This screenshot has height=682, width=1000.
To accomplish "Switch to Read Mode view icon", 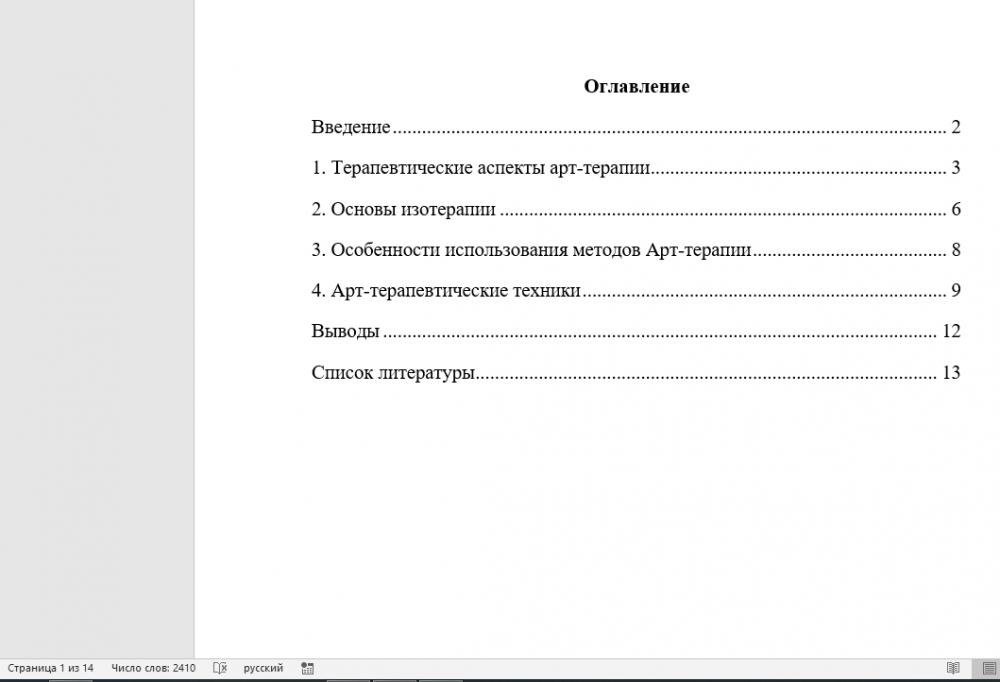I will tap(953, 668).
